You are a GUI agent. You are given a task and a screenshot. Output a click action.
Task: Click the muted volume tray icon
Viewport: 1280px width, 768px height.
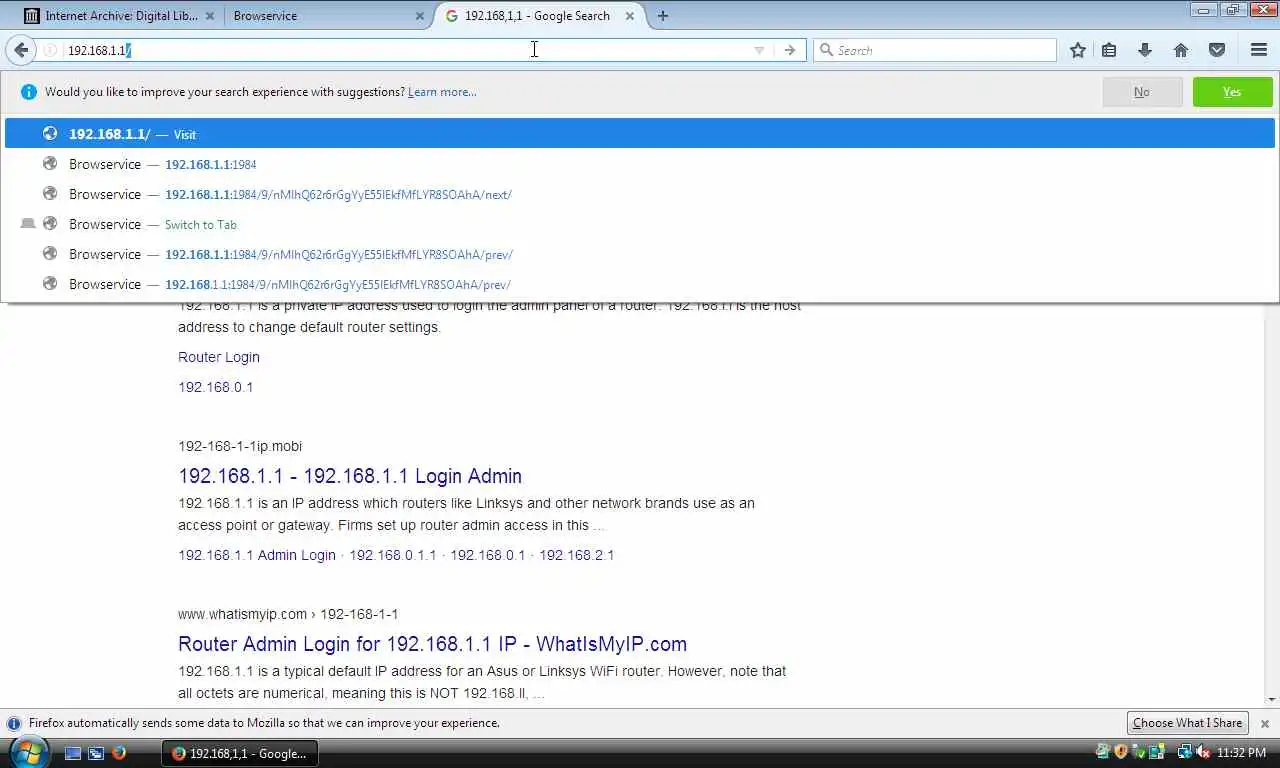click(1203, 752)
